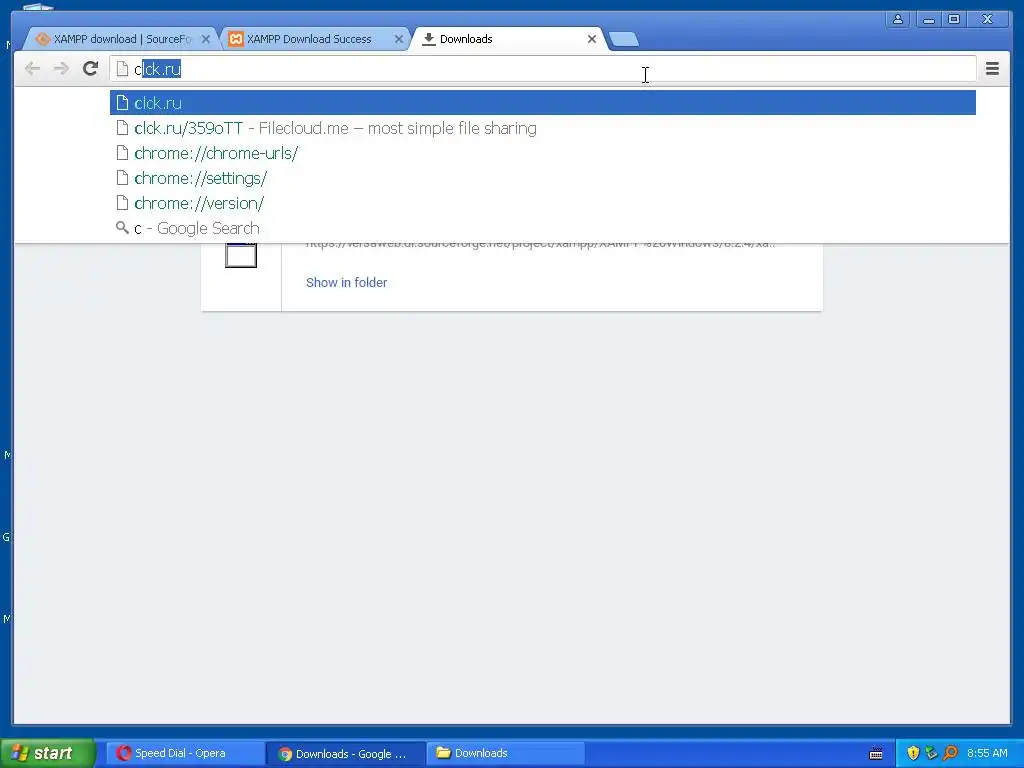Open the Windows start button
Screen dimensions: 1024x768
(x=48, y=753)
